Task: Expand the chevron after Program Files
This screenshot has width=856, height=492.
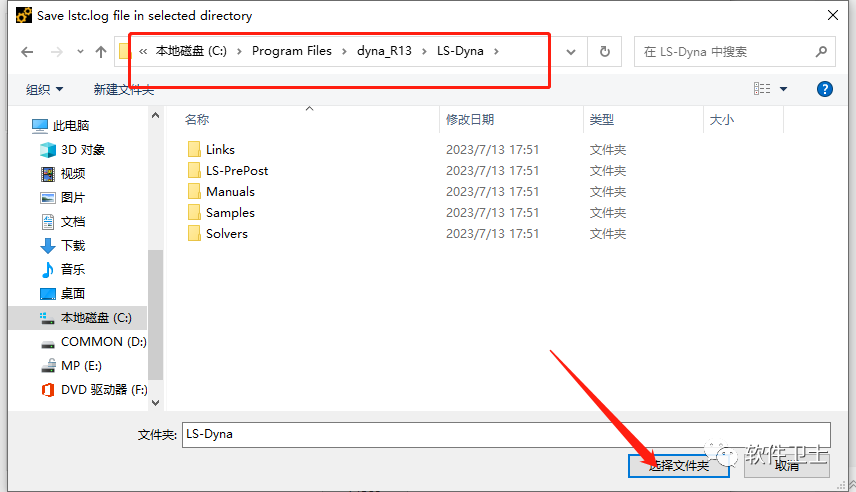Action: click(344, 51)
